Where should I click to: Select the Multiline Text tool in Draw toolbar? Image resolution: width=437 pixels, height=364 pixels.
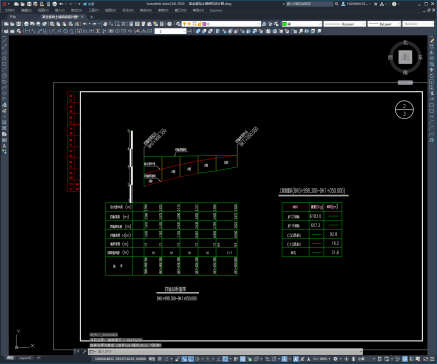click(x=4, y=146)
